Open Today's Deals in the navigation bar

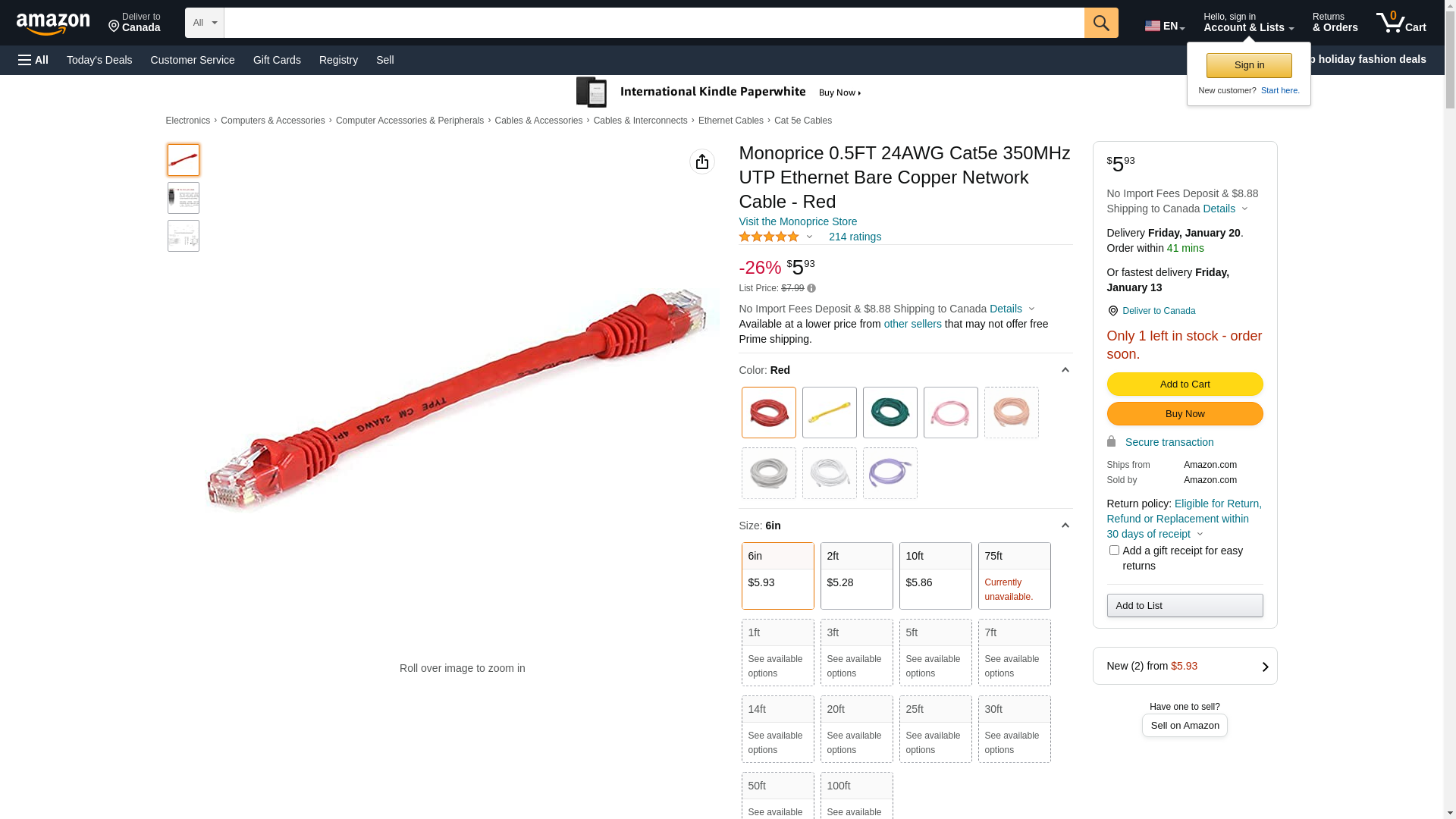coord(99,60)
